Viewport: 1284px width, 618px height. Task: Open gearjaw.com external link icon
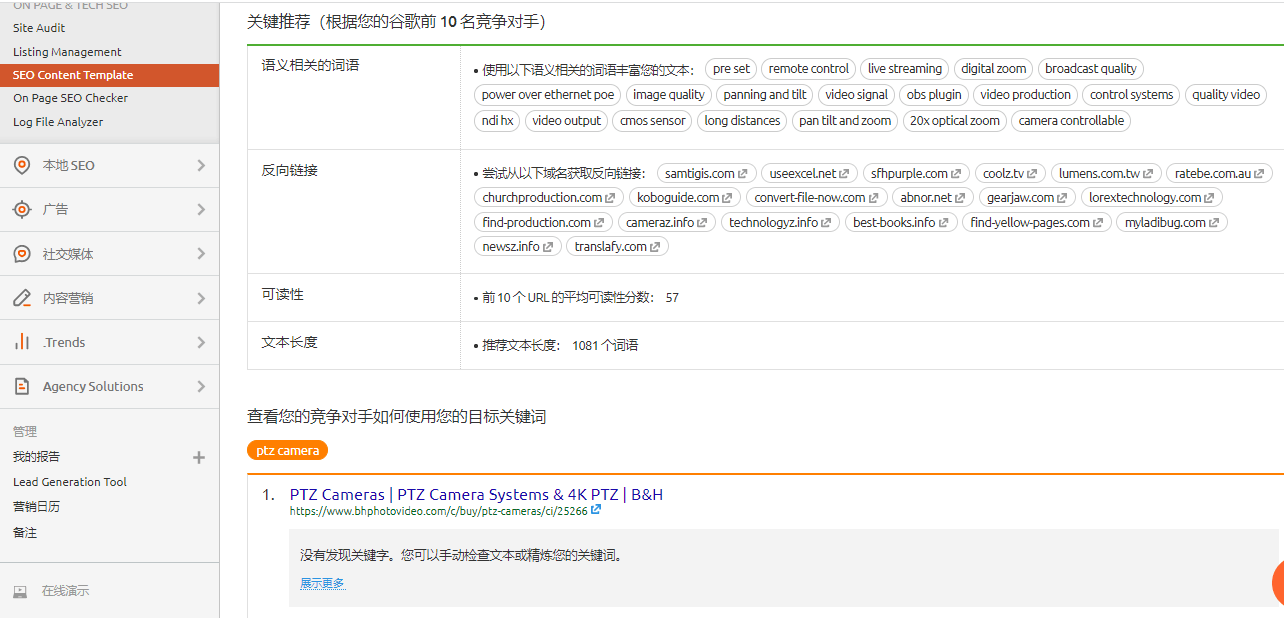pyautogui.click(x=1063, y=197)
